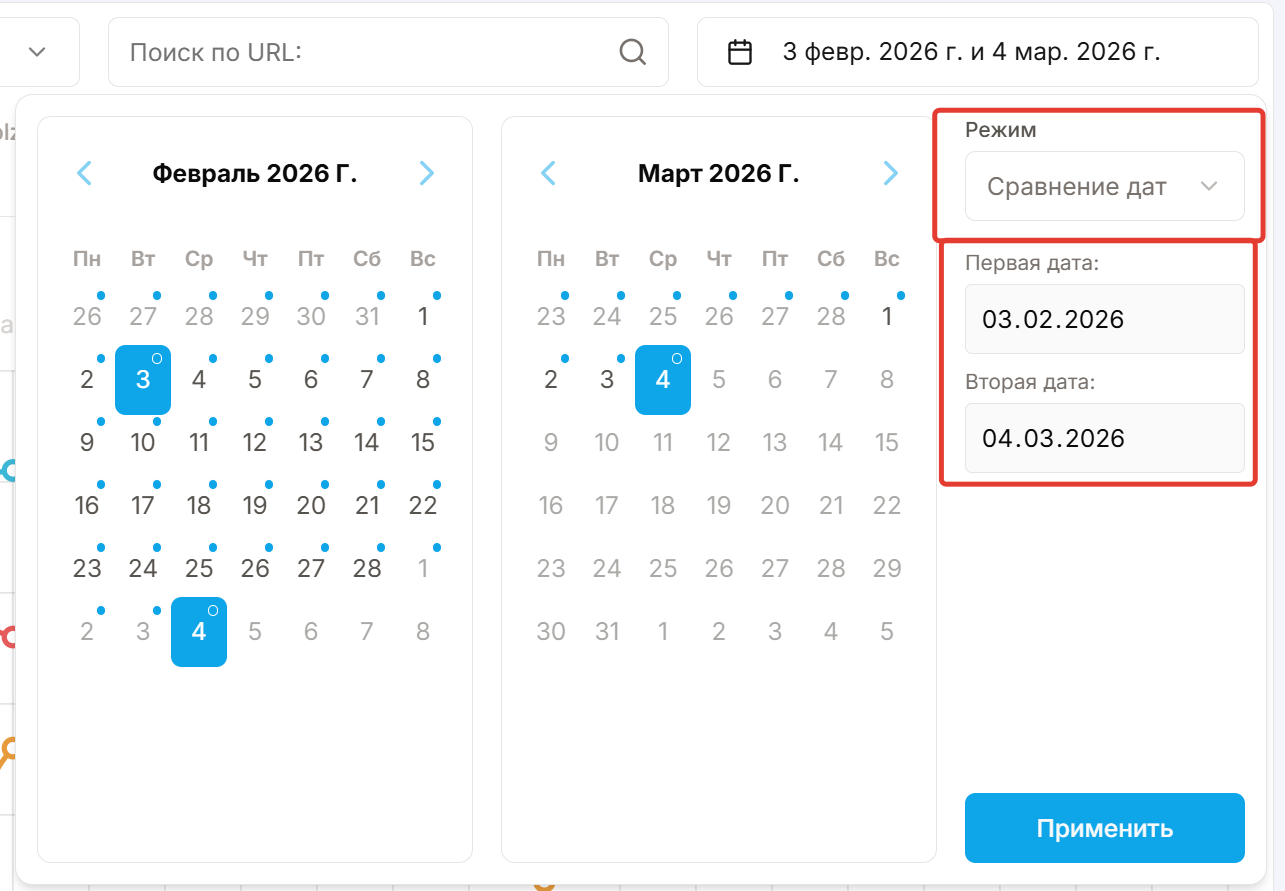Edit the Первая дата input field
Viewport: 1285px width, 891px height.
[1104, 320]
